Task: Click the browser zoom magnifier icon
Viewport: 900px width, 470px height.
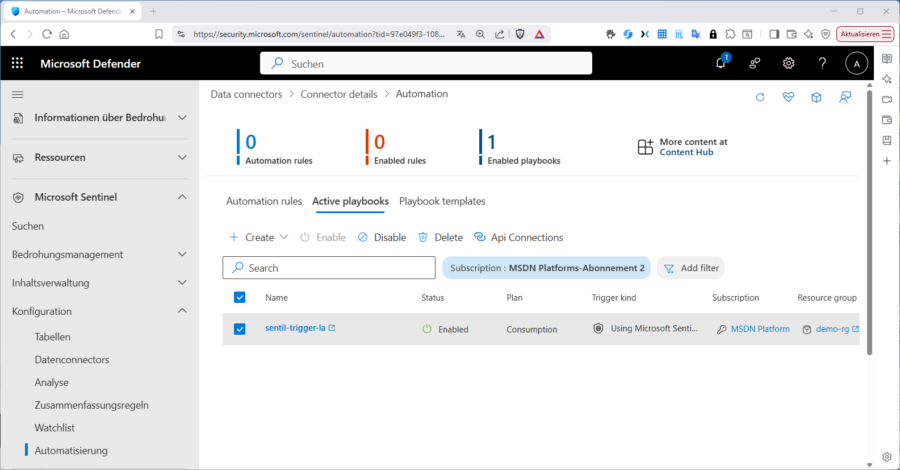Action: pyautogui.click(x=480, y=34)
